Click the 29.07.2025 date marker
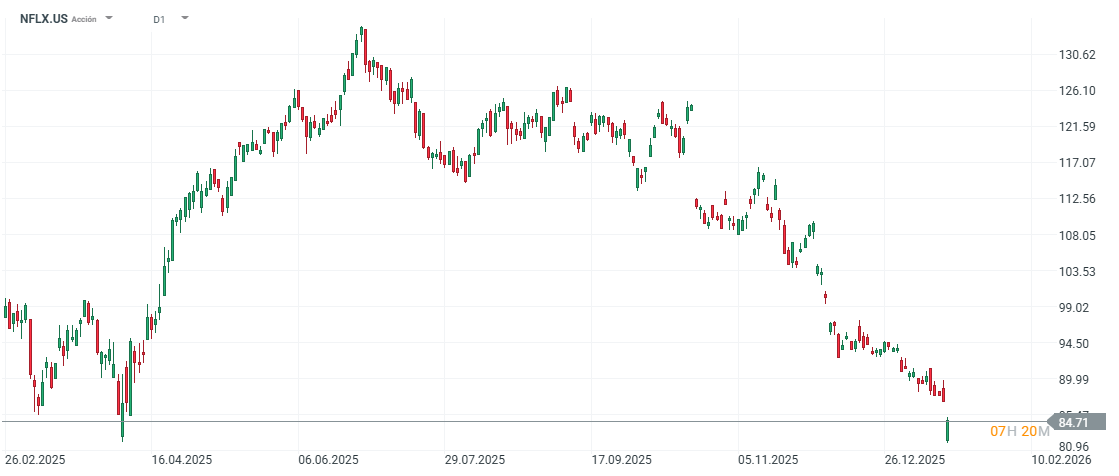The height and width of the screenshot is (476, 1119). tap(476, 460)
